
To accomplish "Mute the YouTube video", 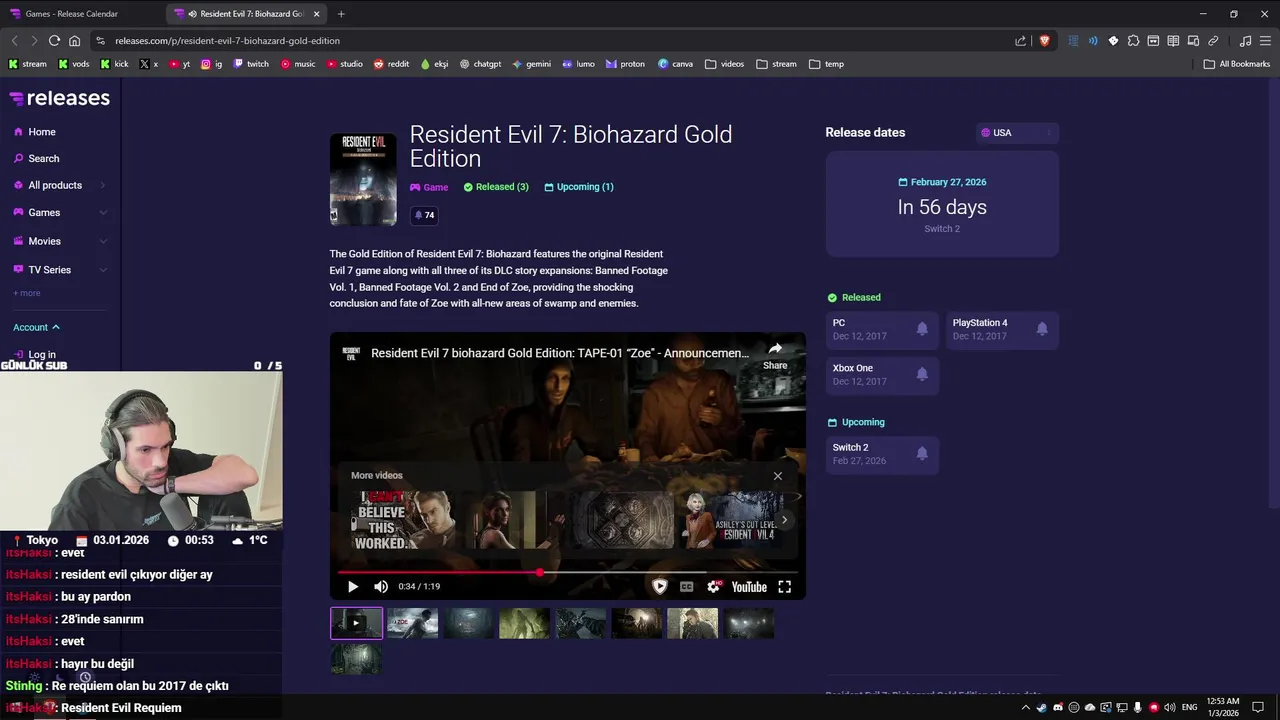I will tap(381, 587).
